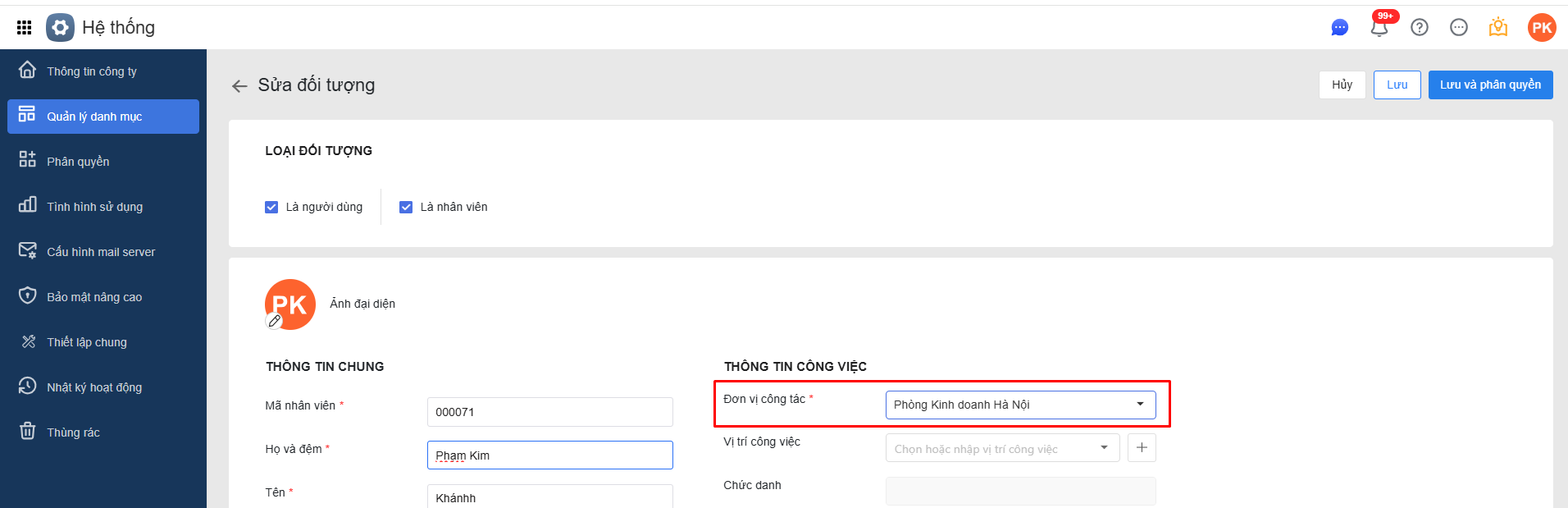Screen dimensions: 1568x508
Task: Uncheck the Là người dùng checkbox
Action: pos(271,207)
